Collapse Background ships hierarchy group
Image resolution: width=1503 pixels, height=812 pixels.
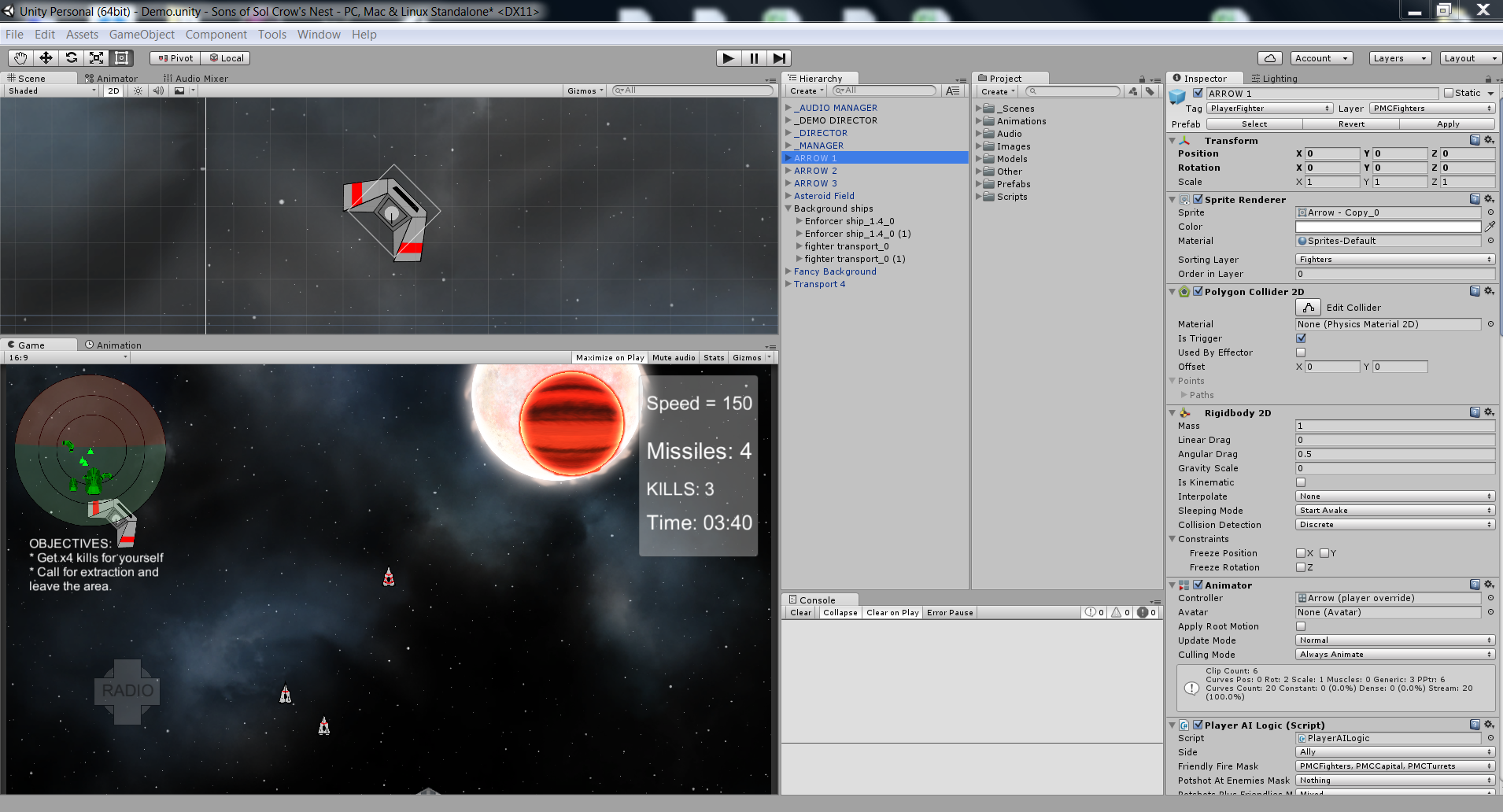pyautogui.click(x=788, y=209)
